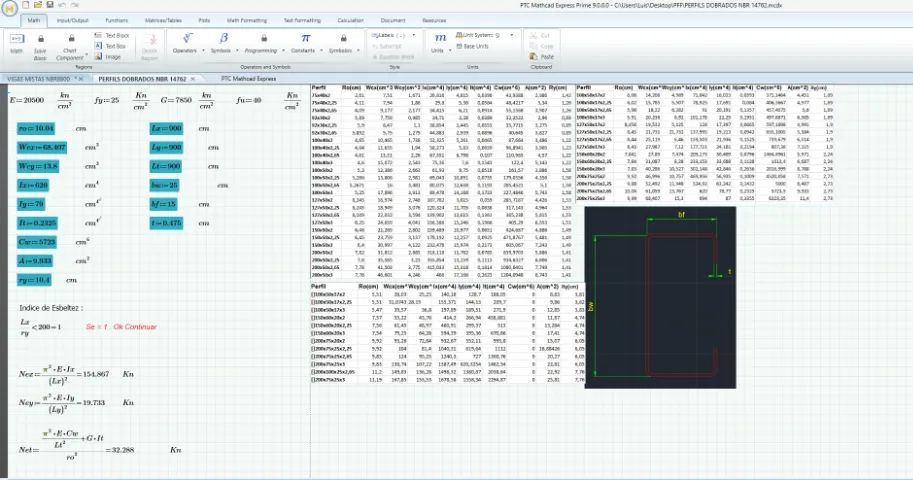Image resolution: width=913 pixels, height=480 pixels.
Task: Open the locked Programming icon
Action: click(x=264, y=38)
